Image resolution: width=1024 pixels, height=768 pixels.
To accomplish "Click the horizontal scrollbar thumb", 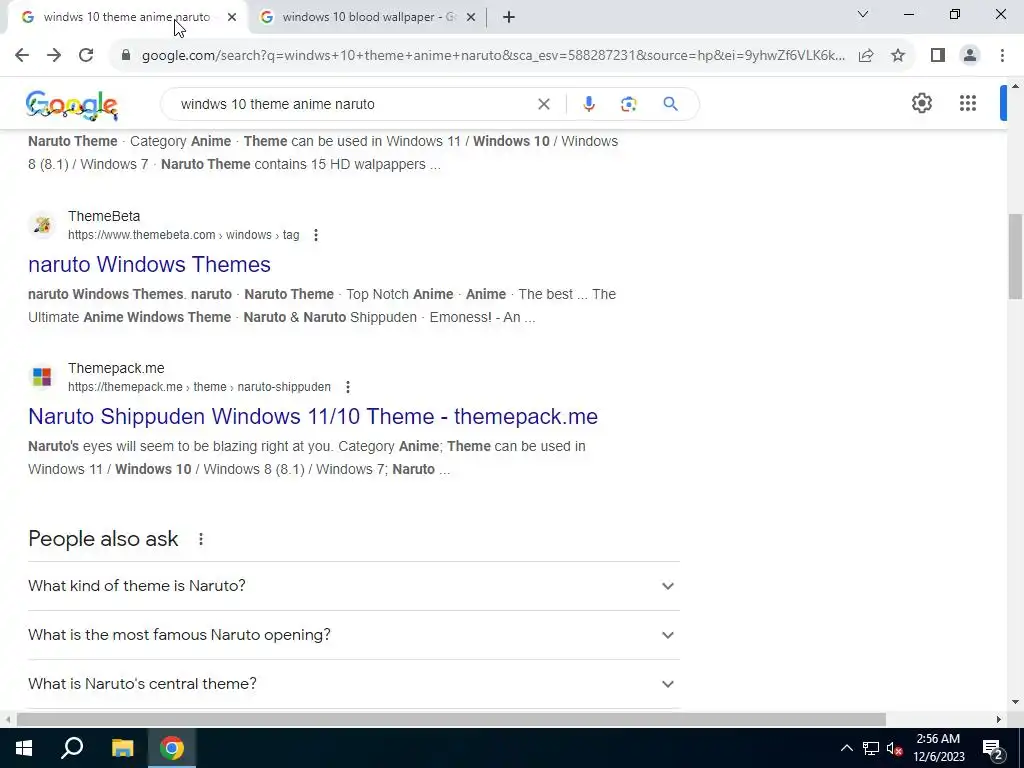I will coord(451,720).
